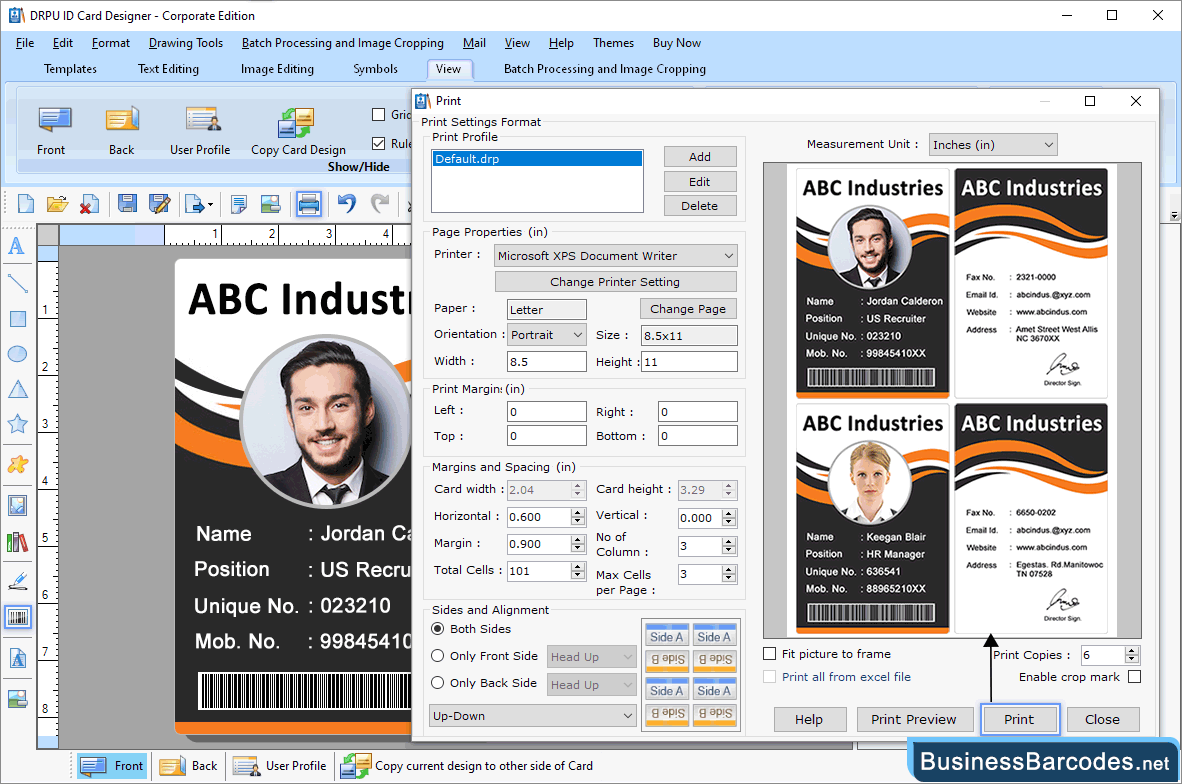Select Both Sides radio button
The width and height of the screenshot is (1182, 784).
point(437,629)
